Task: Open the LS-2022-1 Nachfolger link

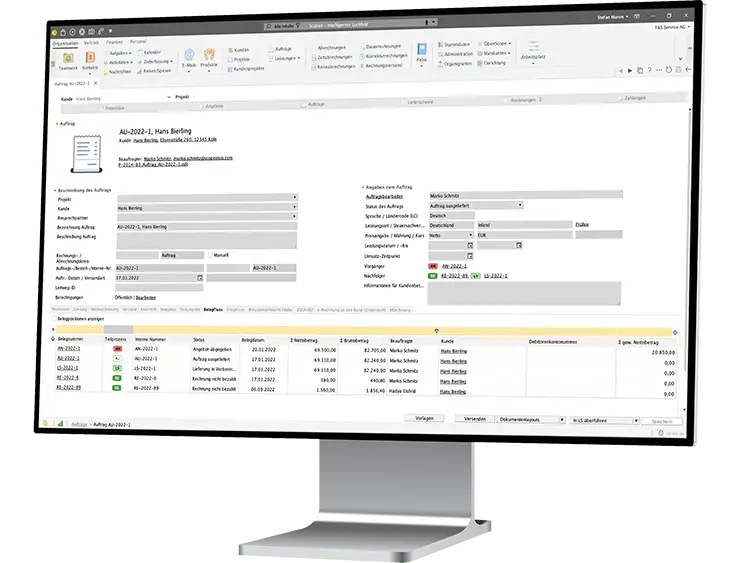Action: coord(496,276)
